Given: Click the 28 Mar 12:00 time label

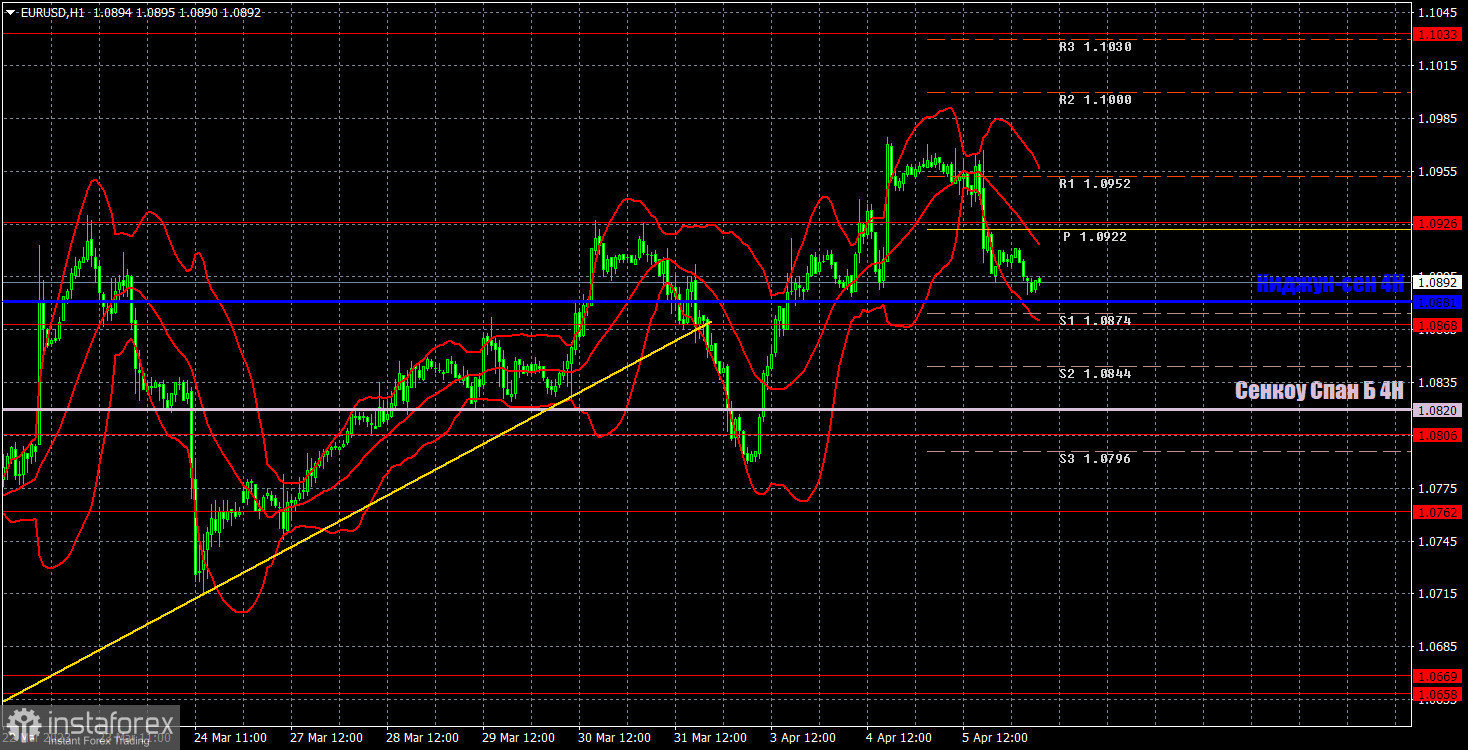Looking at the screenshot, I should click(422, 738).
